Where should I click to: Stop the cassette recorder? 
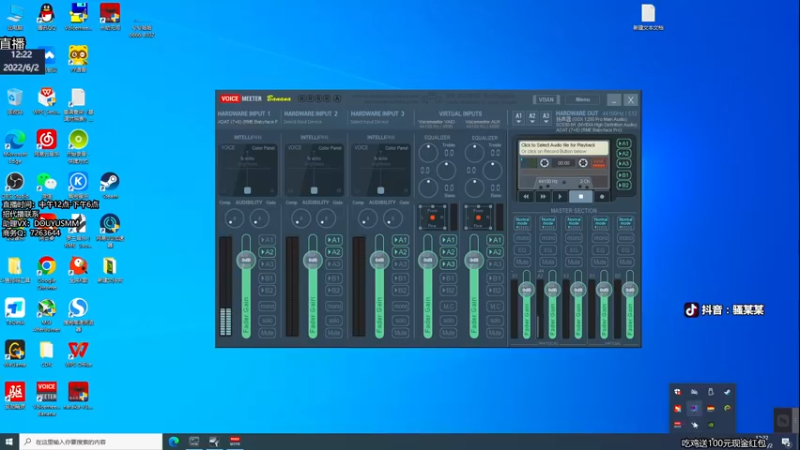[581, 196]
